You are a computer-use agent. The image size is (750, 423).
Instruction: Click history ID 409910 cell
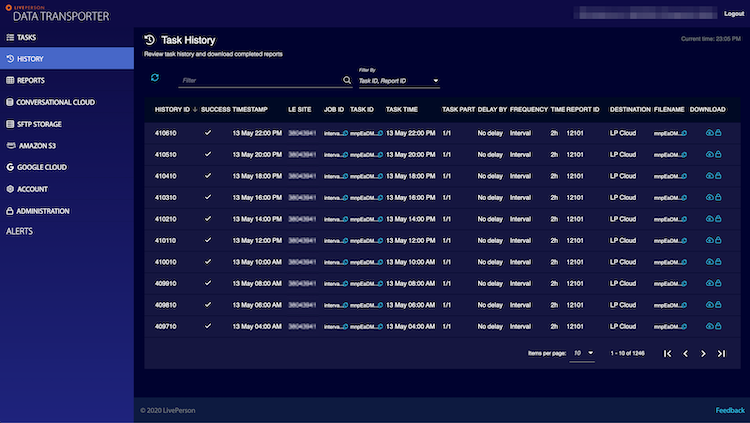tap(165, 284)
